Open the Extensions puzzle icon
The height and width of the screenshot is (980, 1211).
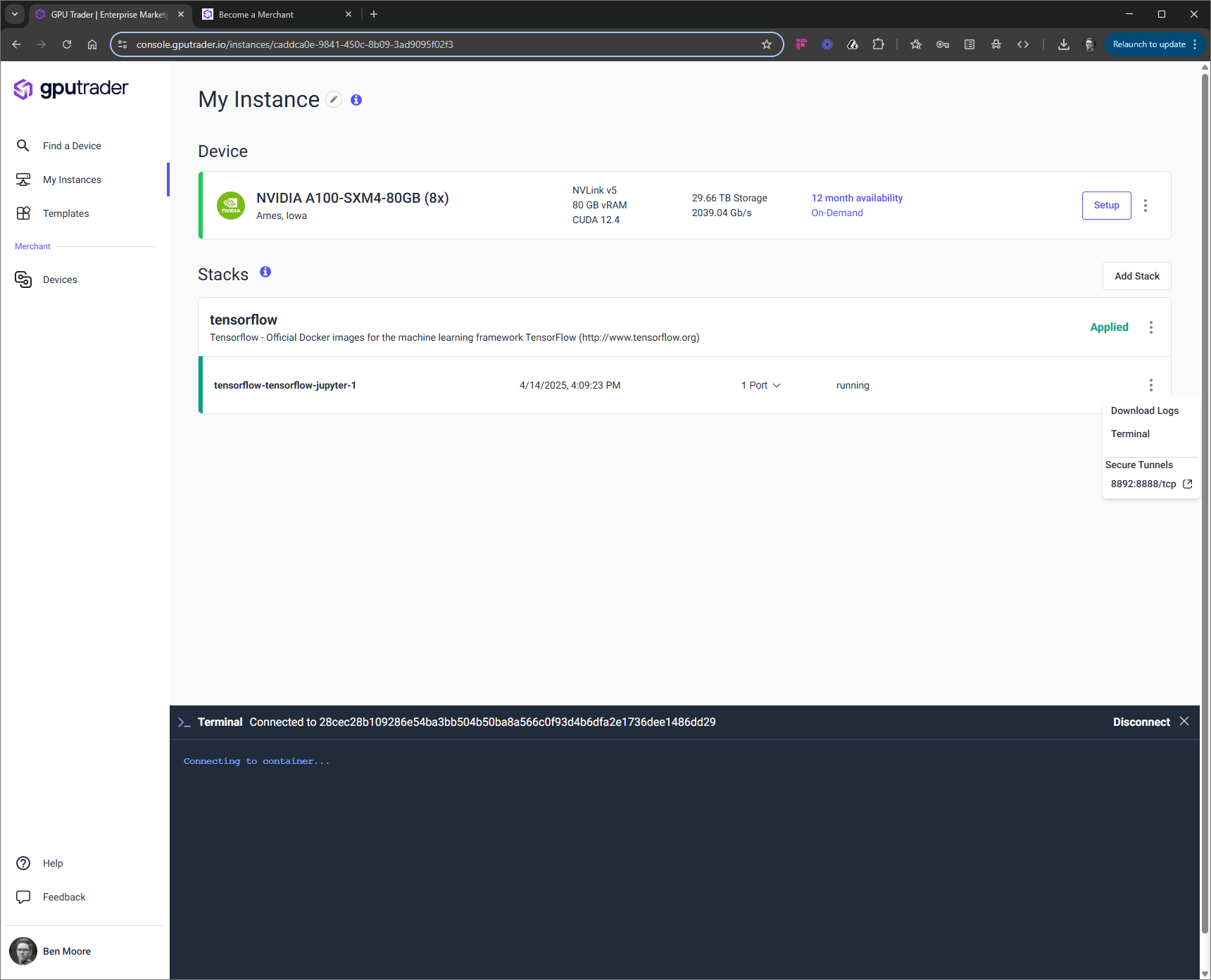tap(878, 44)
